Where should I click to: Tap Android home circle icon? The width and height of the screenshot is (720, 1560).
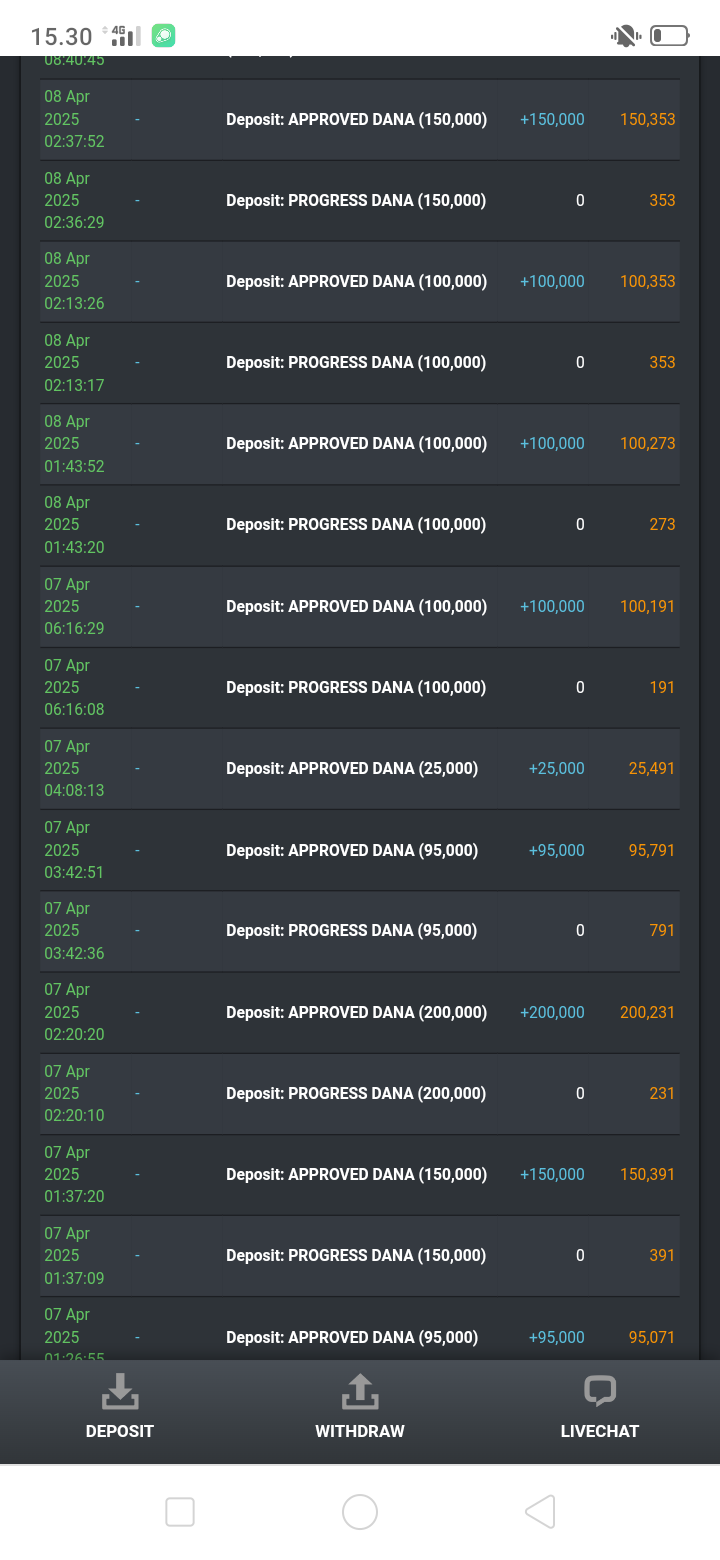click(360, 1512)
